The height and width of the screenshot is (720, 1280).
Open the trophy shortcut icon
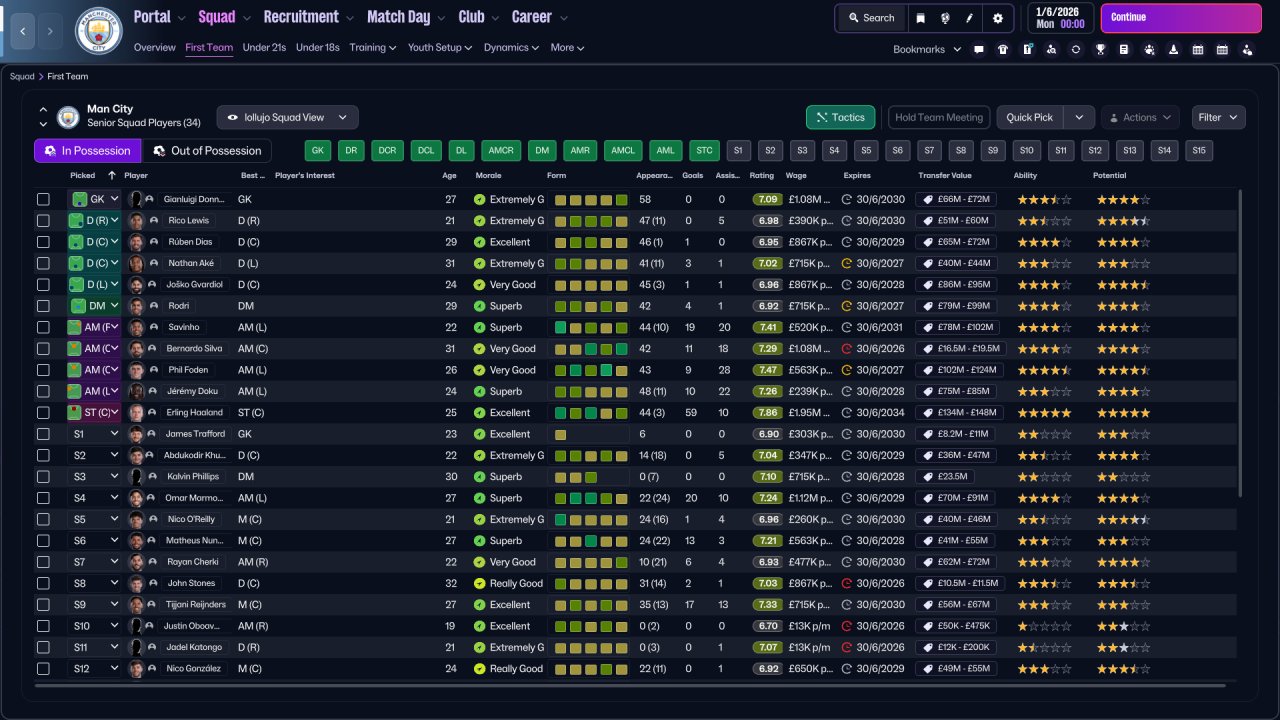point(1100,49)
